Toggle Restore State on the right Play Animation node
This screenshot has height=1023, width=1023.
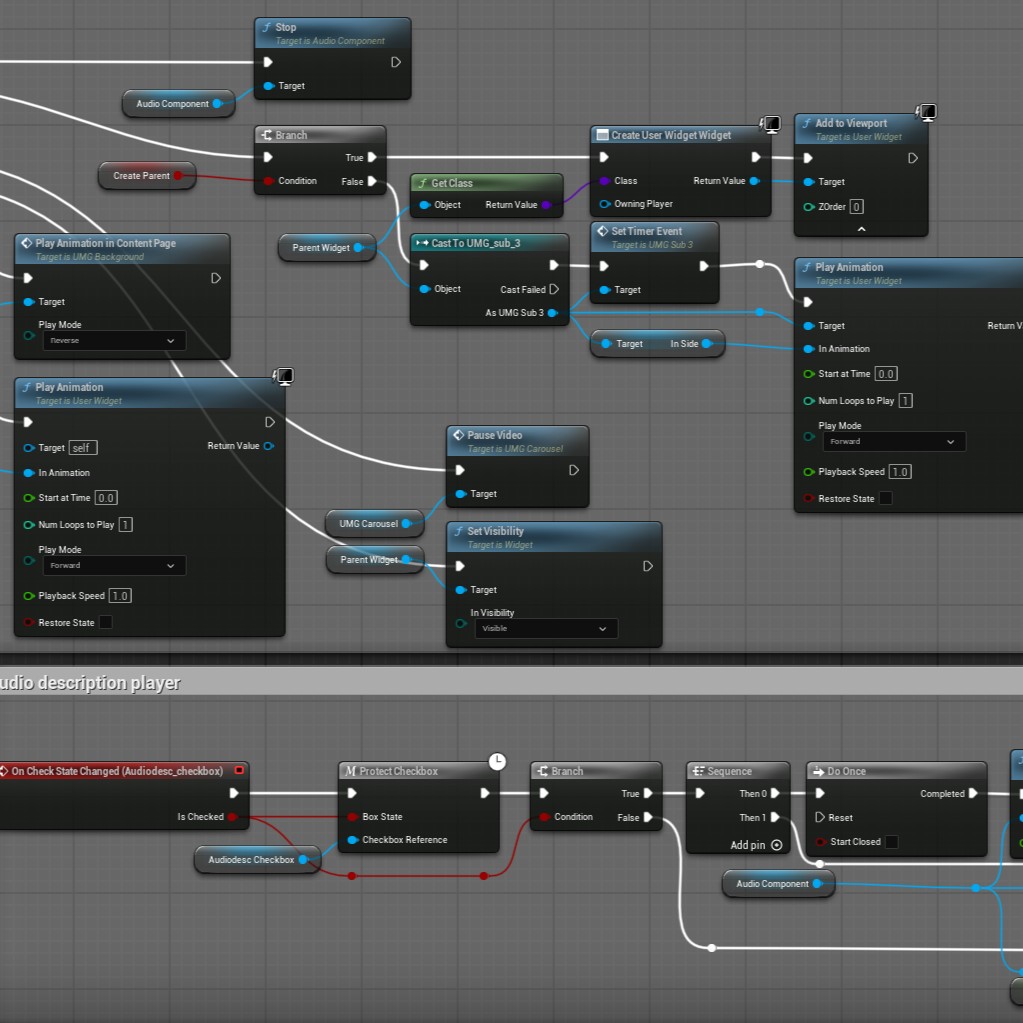point(885,498)
